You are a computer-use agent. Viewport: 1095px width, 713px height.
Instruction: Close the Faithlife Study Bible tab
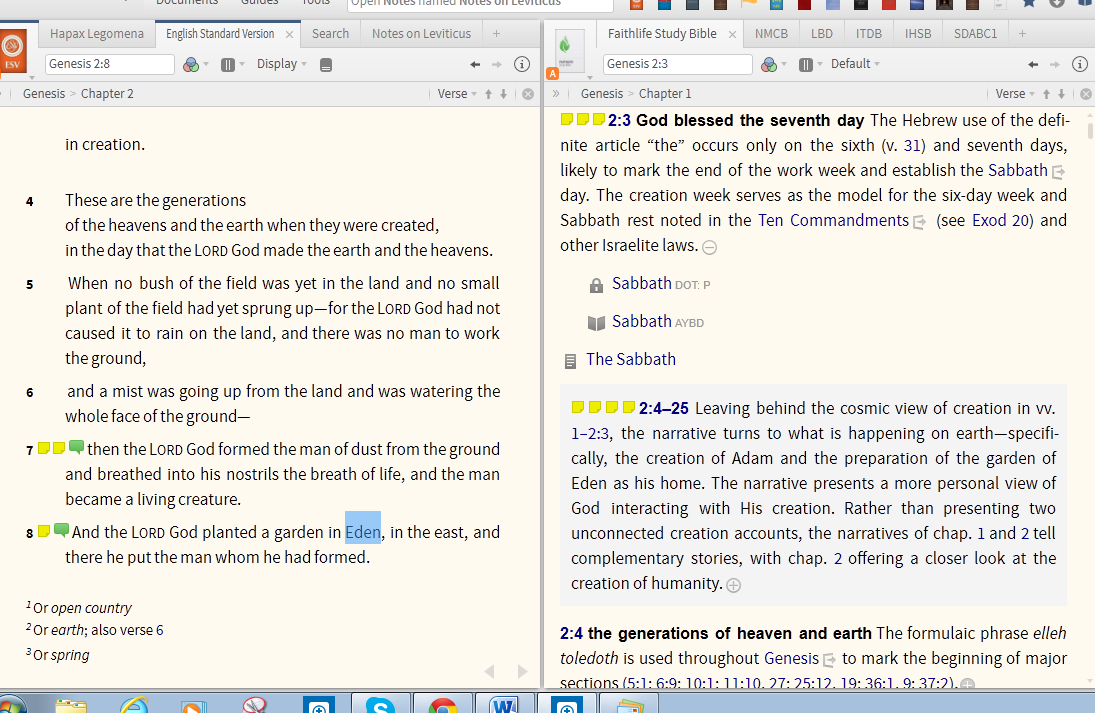click(732, 34)
